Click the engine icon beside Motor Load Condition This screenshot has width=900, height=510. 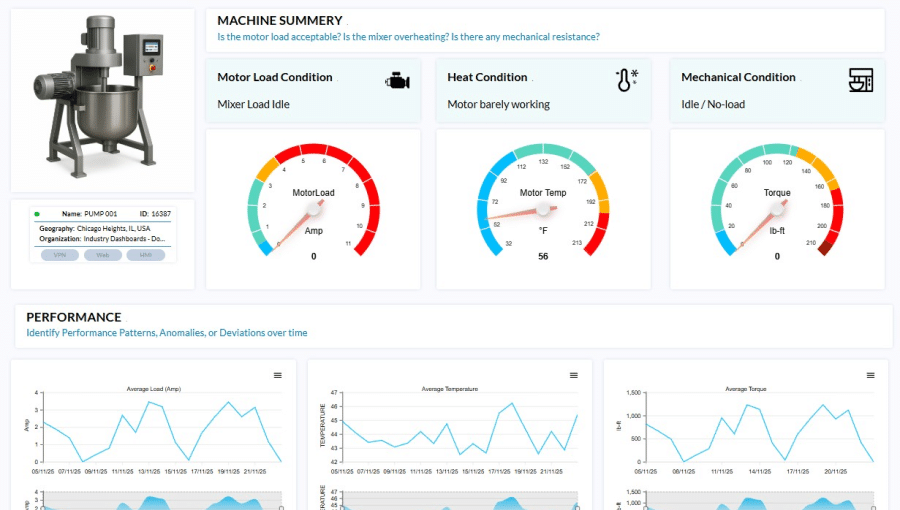click(x=397, y=81)
